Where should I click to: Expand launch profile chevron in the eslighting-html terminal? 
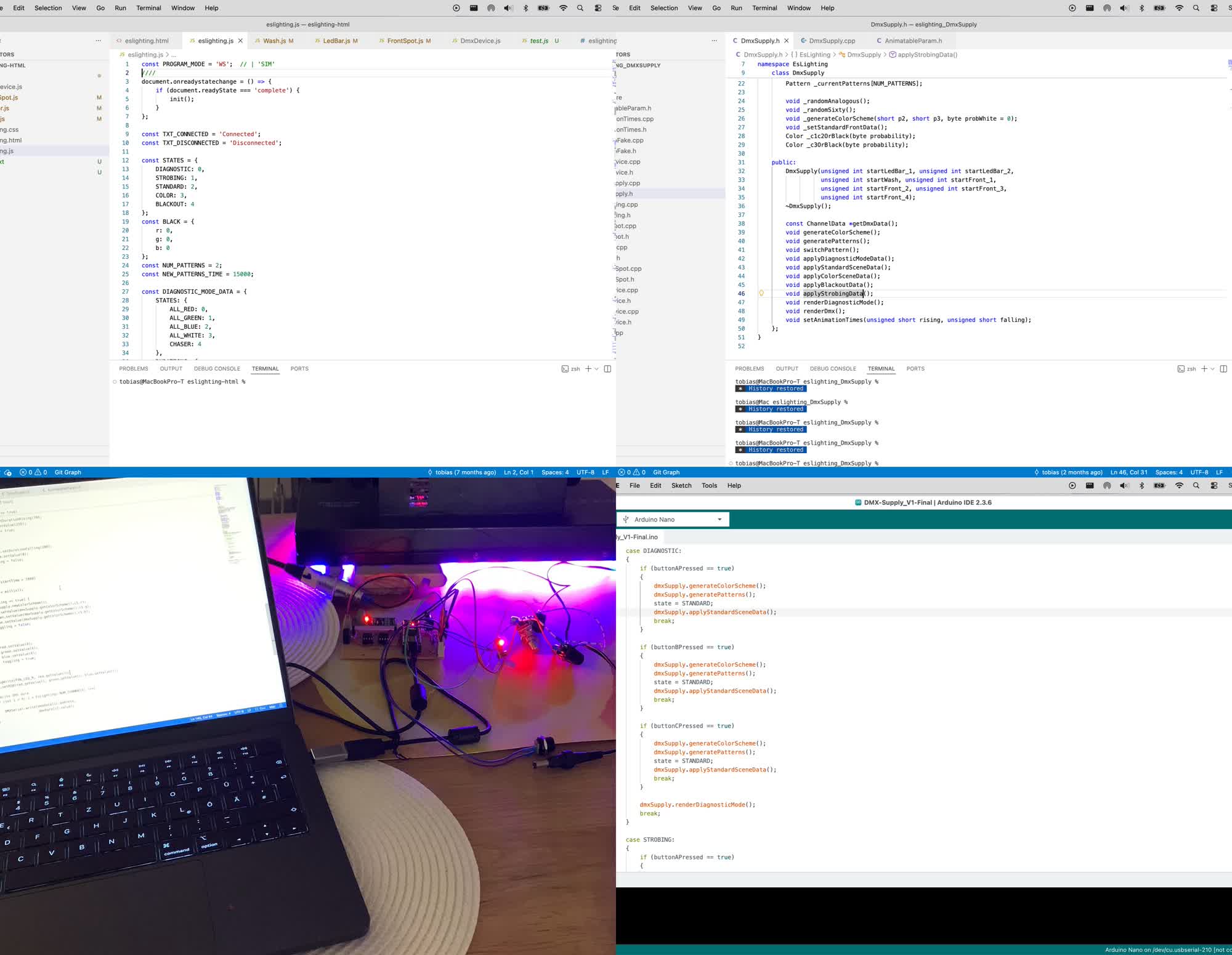(x=596, y=369)
